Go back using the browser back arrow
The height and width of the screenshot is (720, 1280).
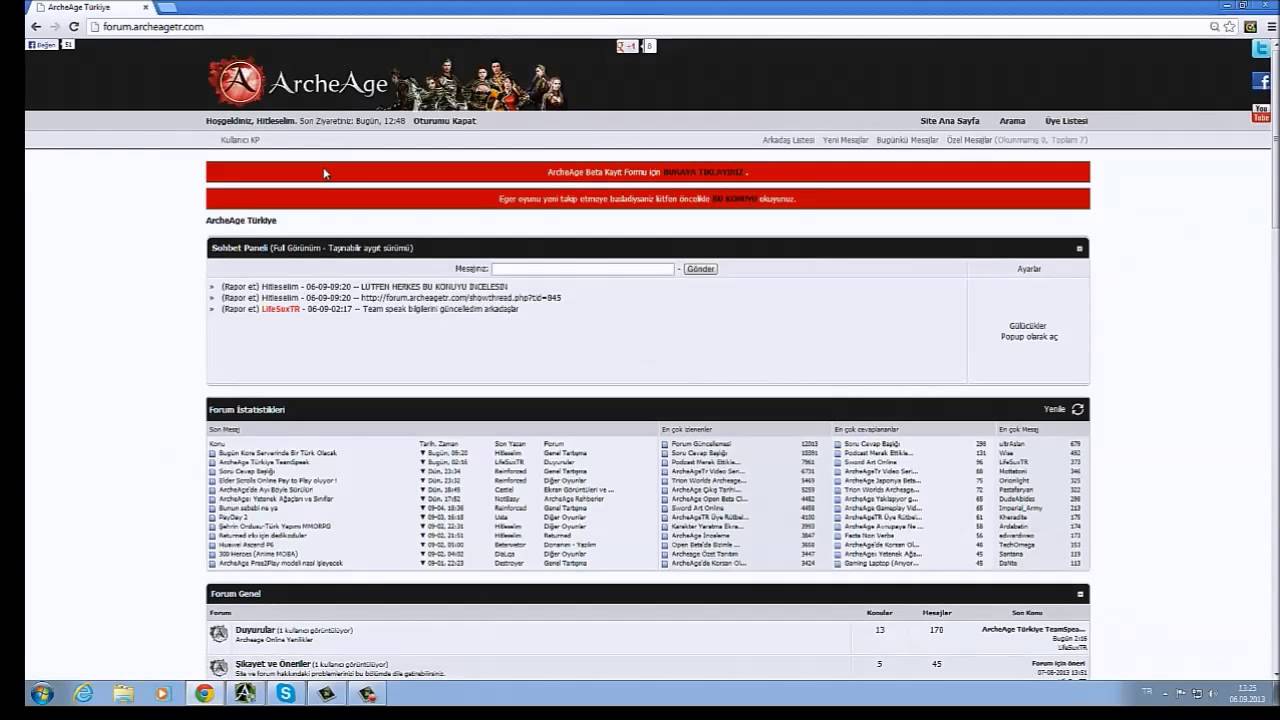tap(36, 27)
